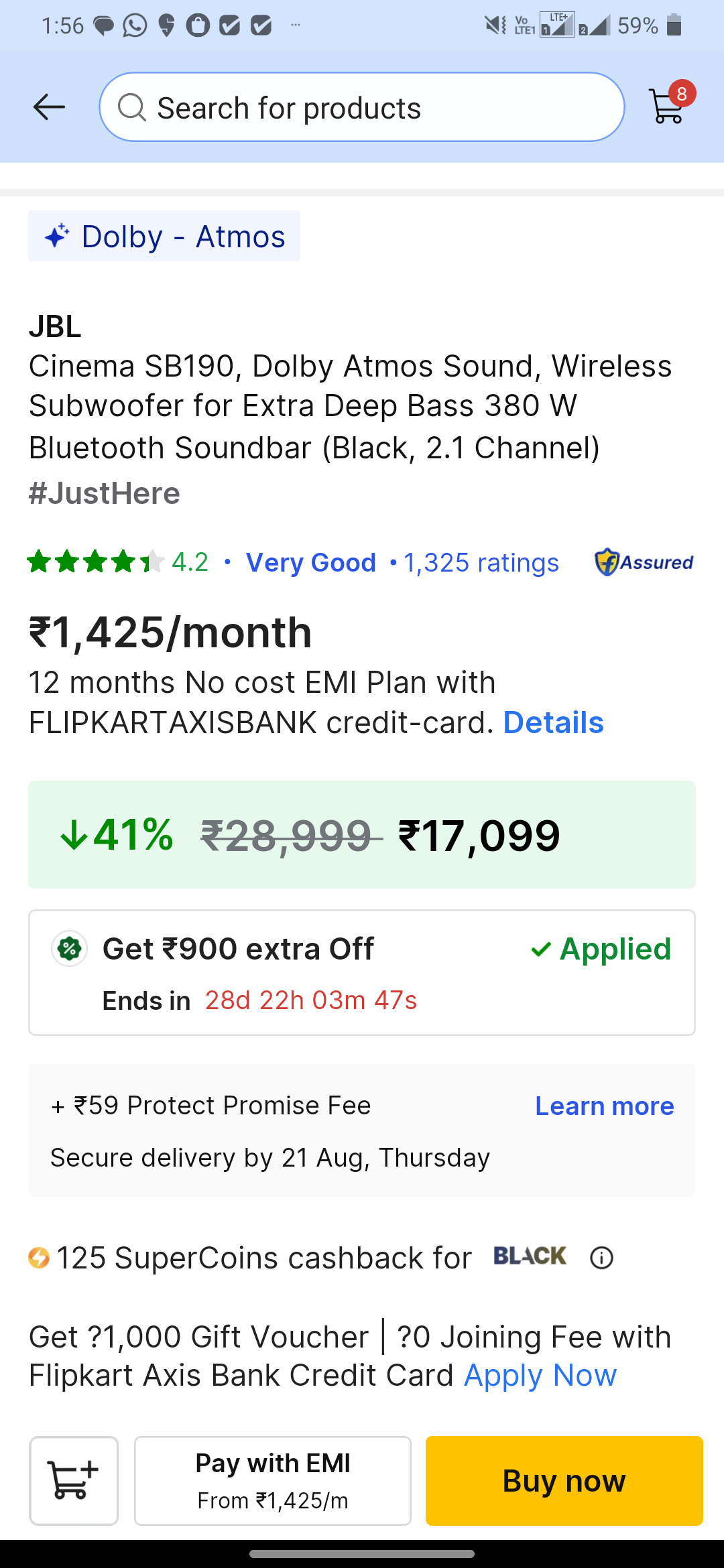The height and width of the screenshot is (1568, 724).
Task: Focus the Search for products field
Action: 362,107
